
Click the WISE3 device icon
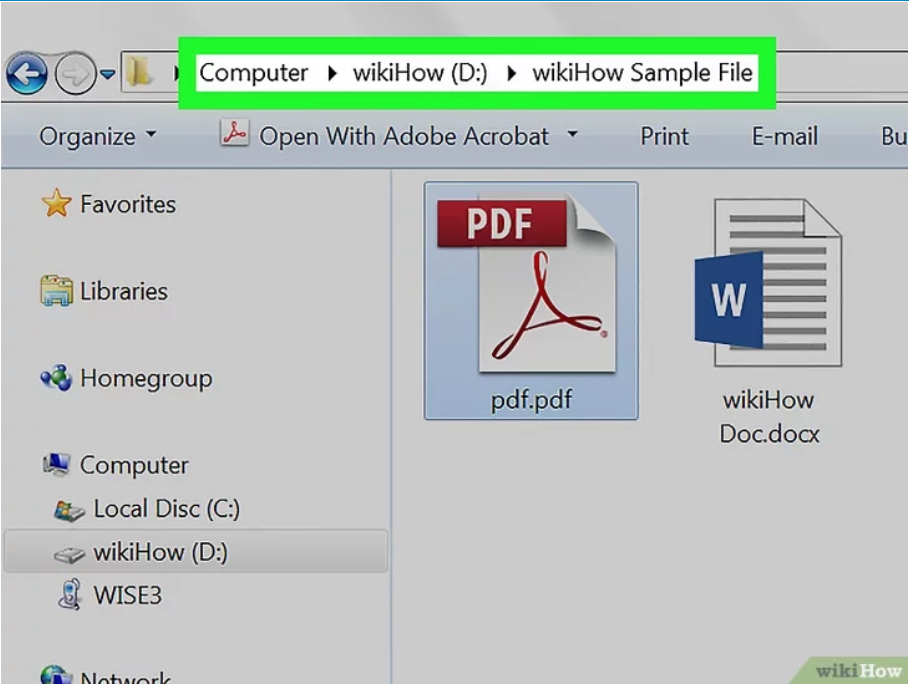70,595
